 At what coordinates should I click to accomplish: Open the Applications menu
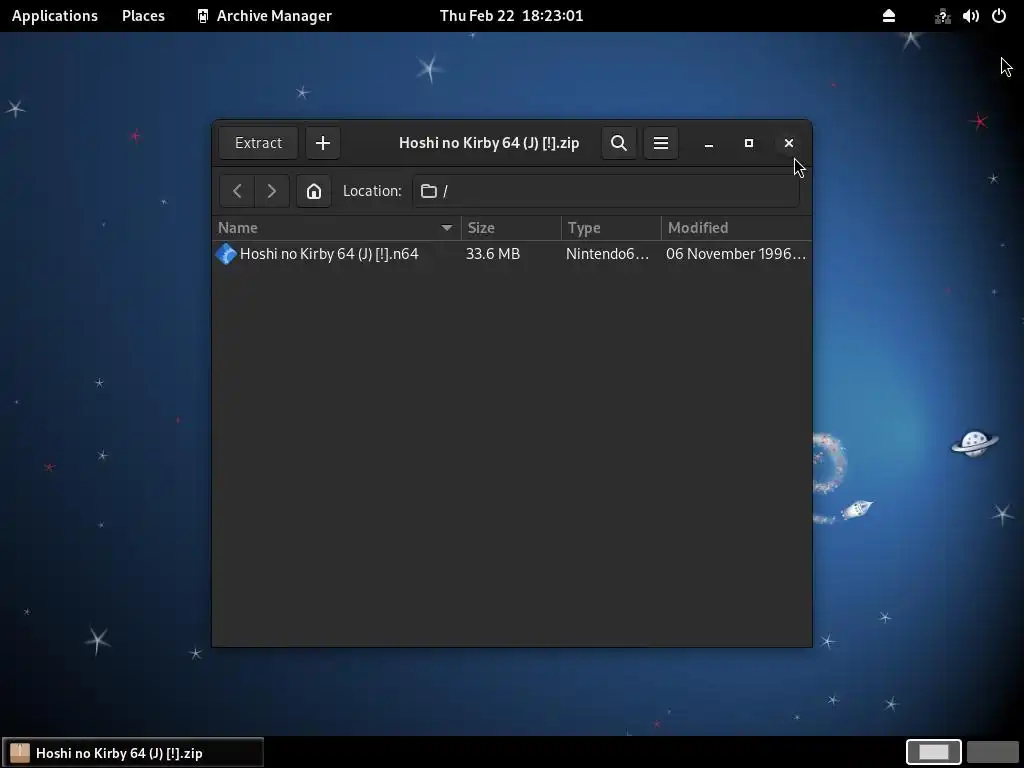(55, 16)
